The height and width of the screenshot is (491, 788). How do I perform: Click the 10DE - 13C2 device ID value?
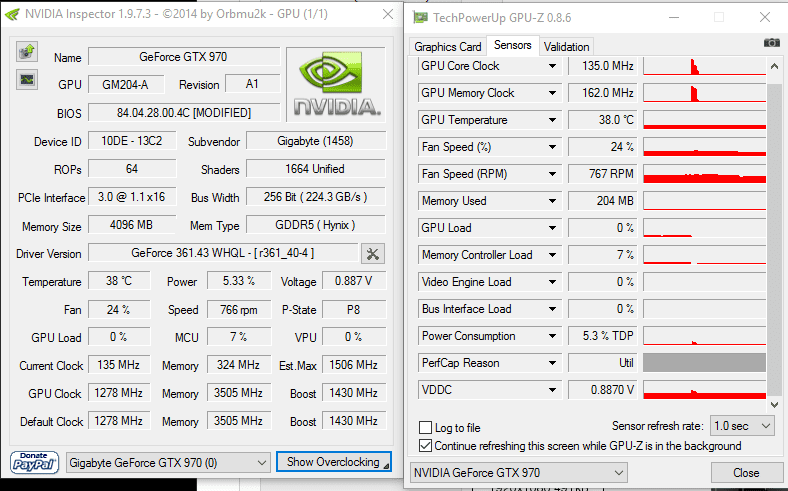(x=132, y=141)
